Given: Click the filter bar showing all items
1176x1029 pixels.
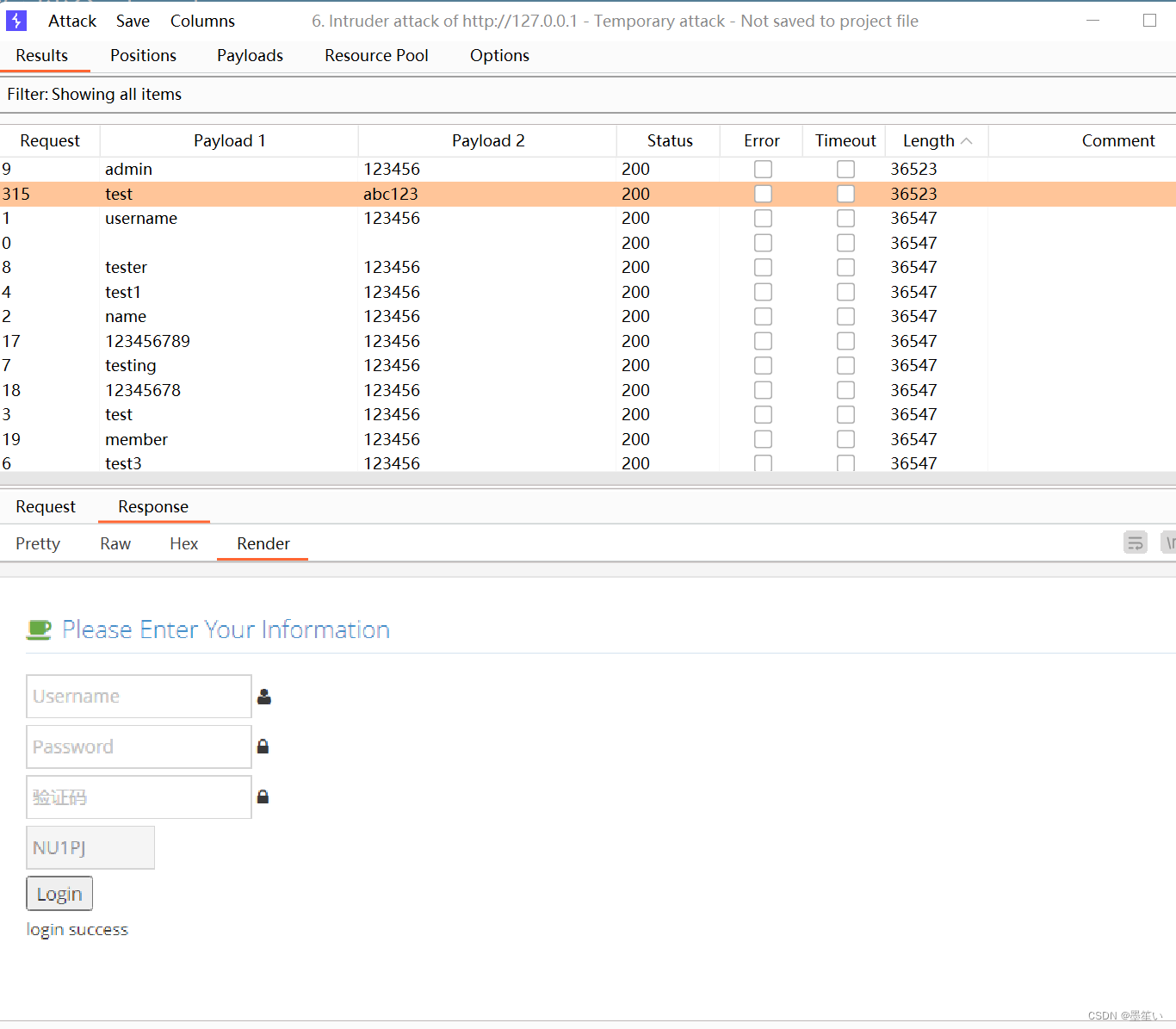Looking at the screenshot, I should [588, 95].
